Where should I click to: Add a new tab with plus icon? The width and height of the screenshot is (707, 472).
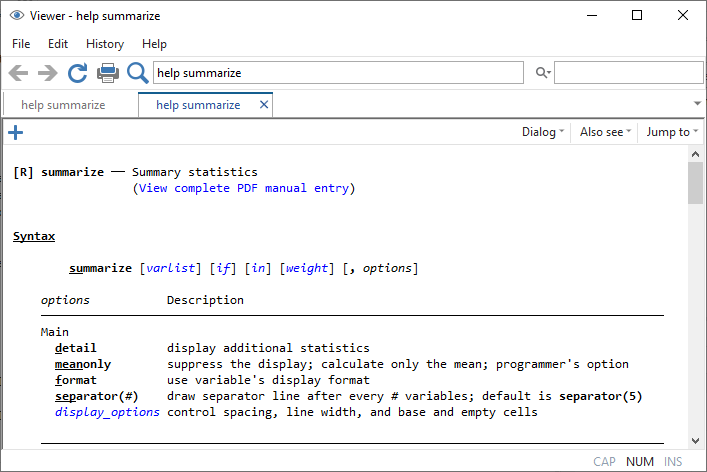click(15, 132)
